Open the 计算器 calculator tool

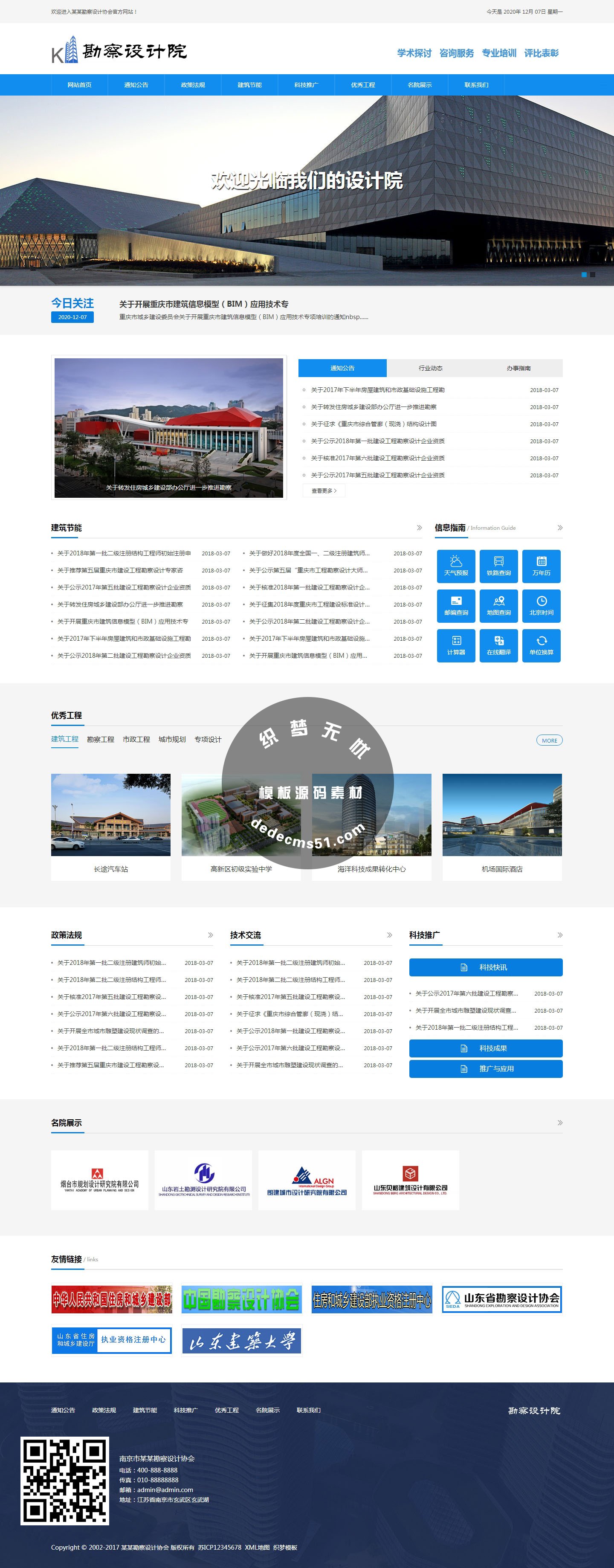pos(456,645)
